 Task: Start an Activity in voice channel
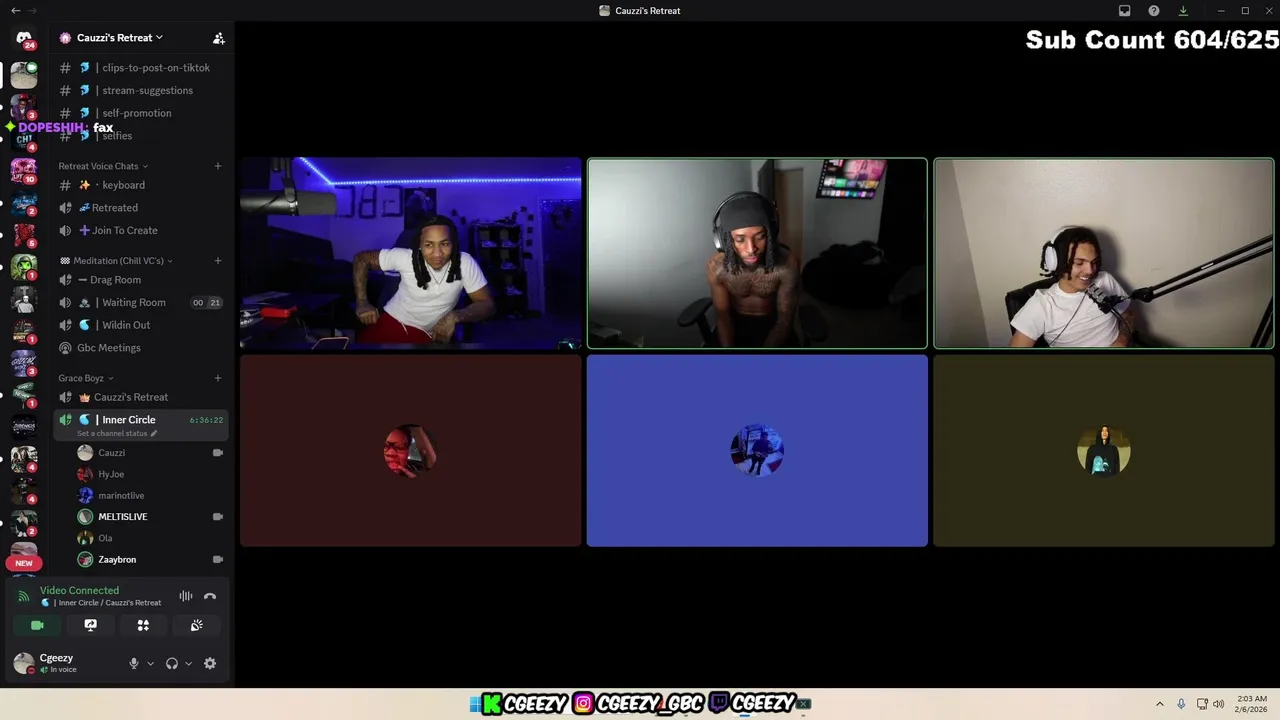tap(143, 625)
